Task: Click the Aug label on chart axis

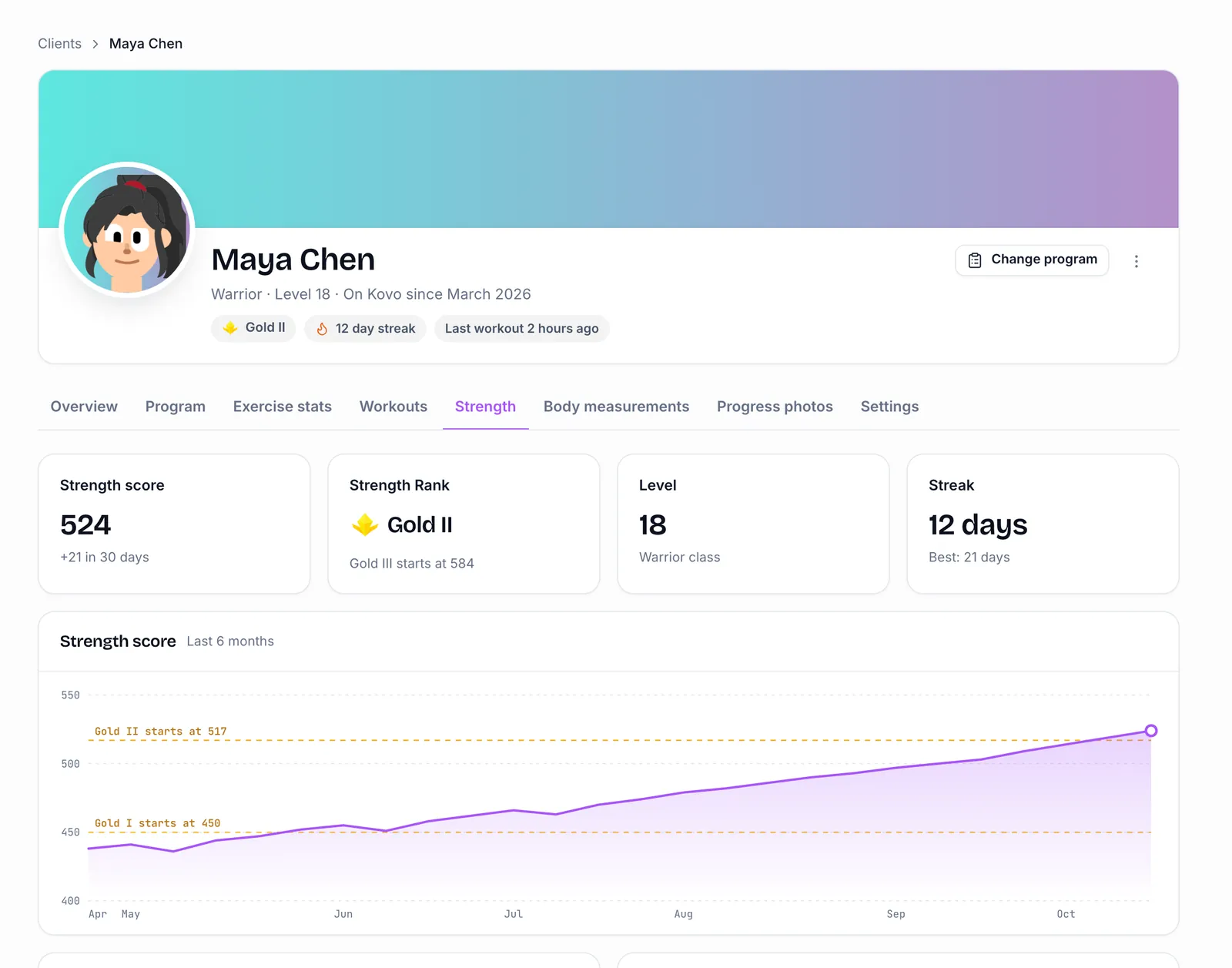Action: click(x=684, y=914)
